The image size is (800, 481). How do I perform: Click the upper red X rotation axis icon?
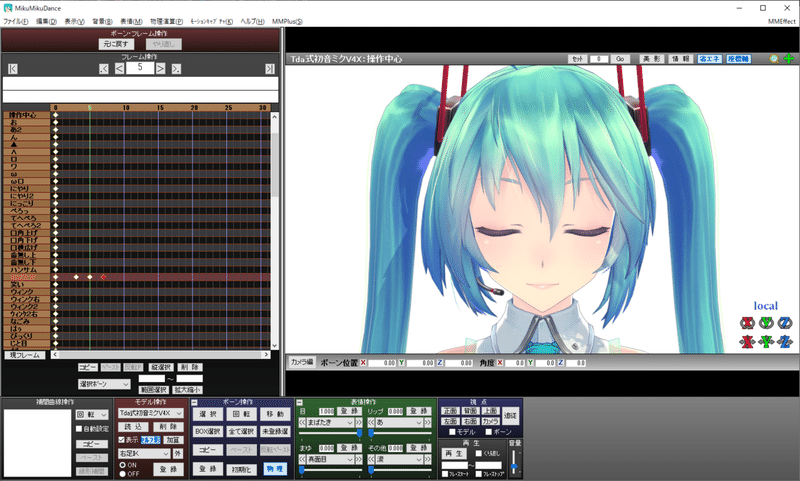[x=747, y=323]
